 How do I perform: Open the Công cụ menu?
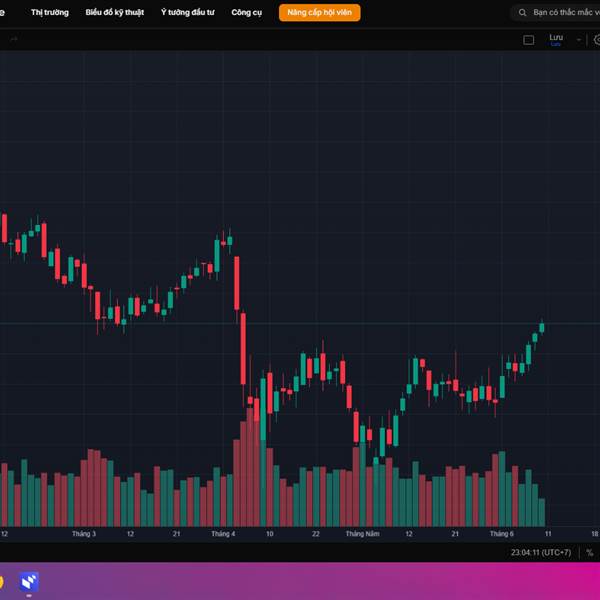(x=246, y=12)
